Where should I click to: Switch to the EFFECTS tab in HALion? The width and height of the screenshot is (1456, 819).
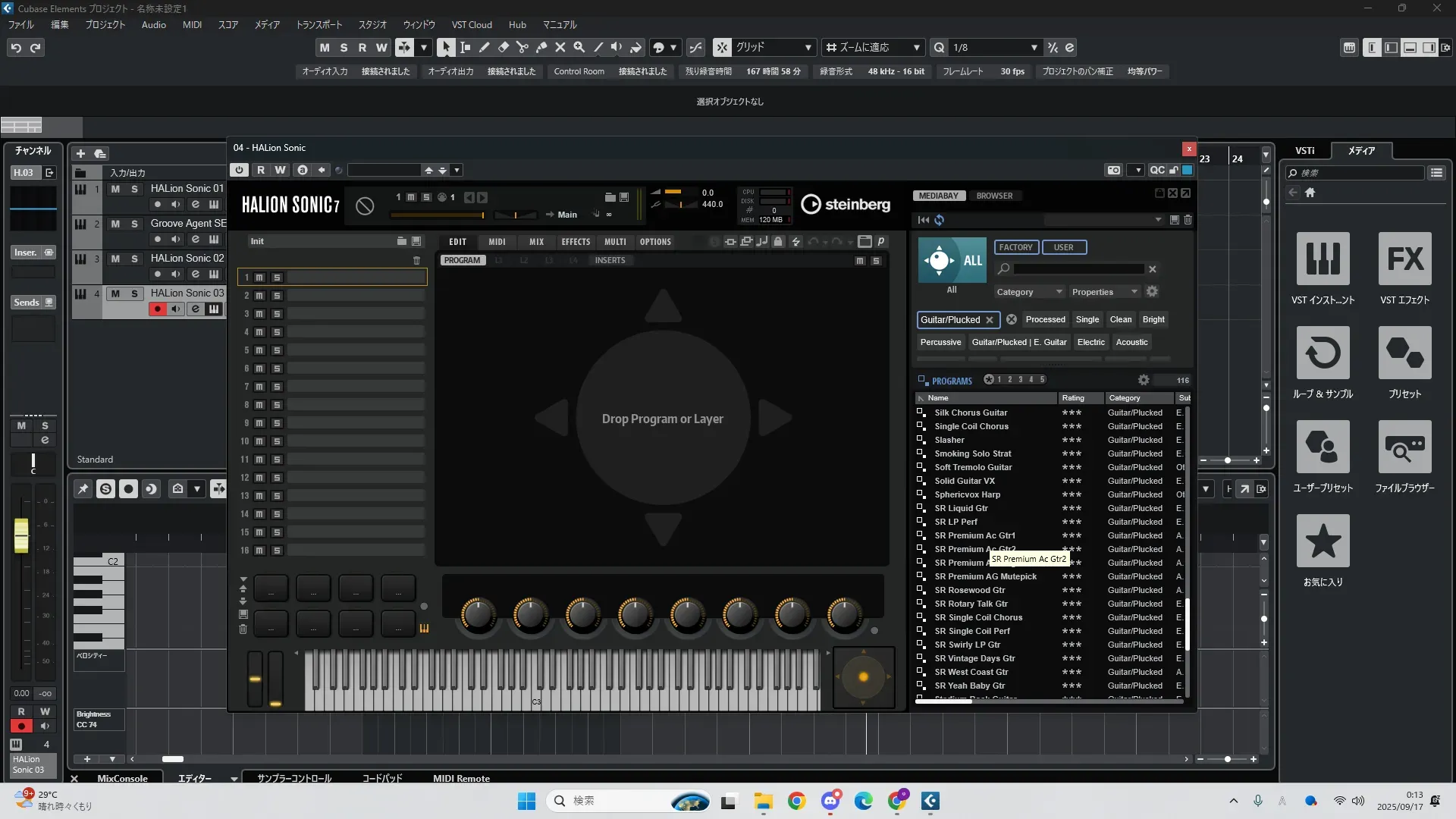[x=576, y=242]
